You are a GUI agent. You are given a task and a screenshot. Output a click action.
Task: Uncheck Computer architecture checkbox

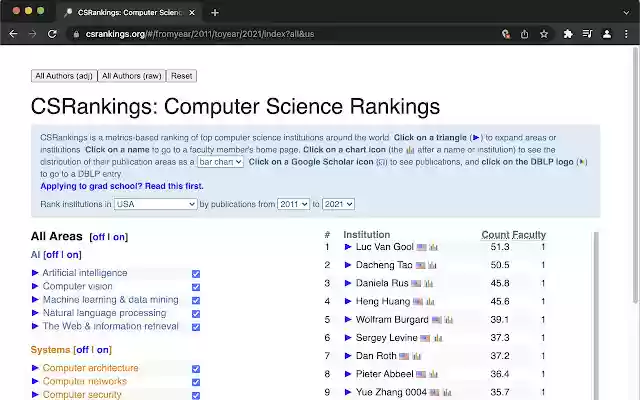(x=196, y=369)
